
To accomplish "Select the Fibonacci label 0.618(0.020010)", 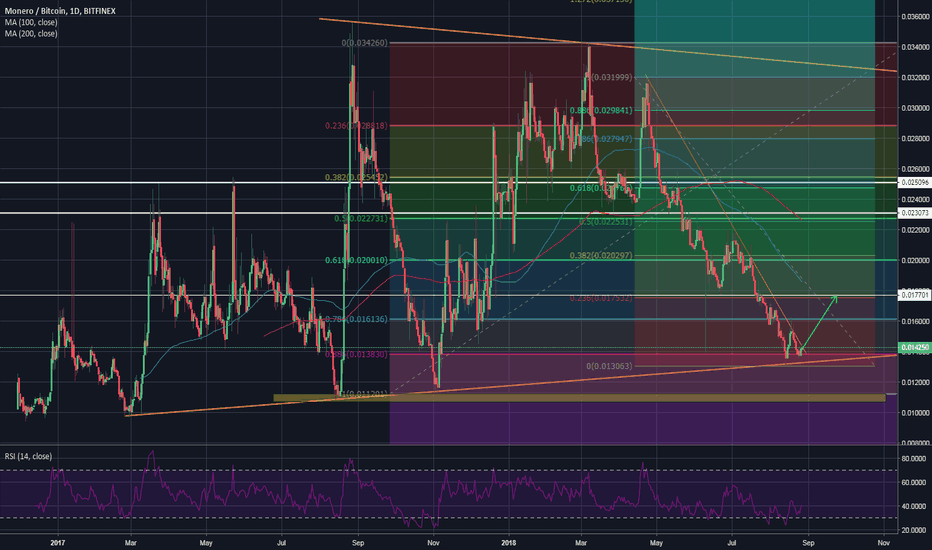I will 356,260.
